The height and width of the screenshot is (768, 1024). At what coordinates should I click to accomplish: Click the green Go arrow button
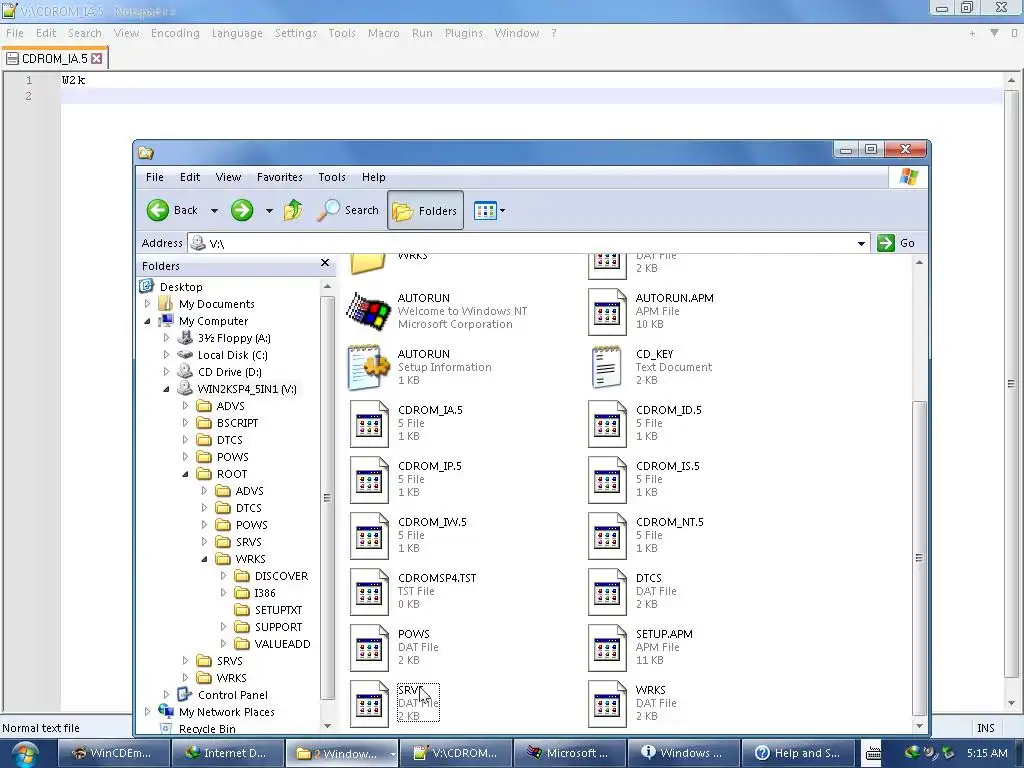pos(886,243)
